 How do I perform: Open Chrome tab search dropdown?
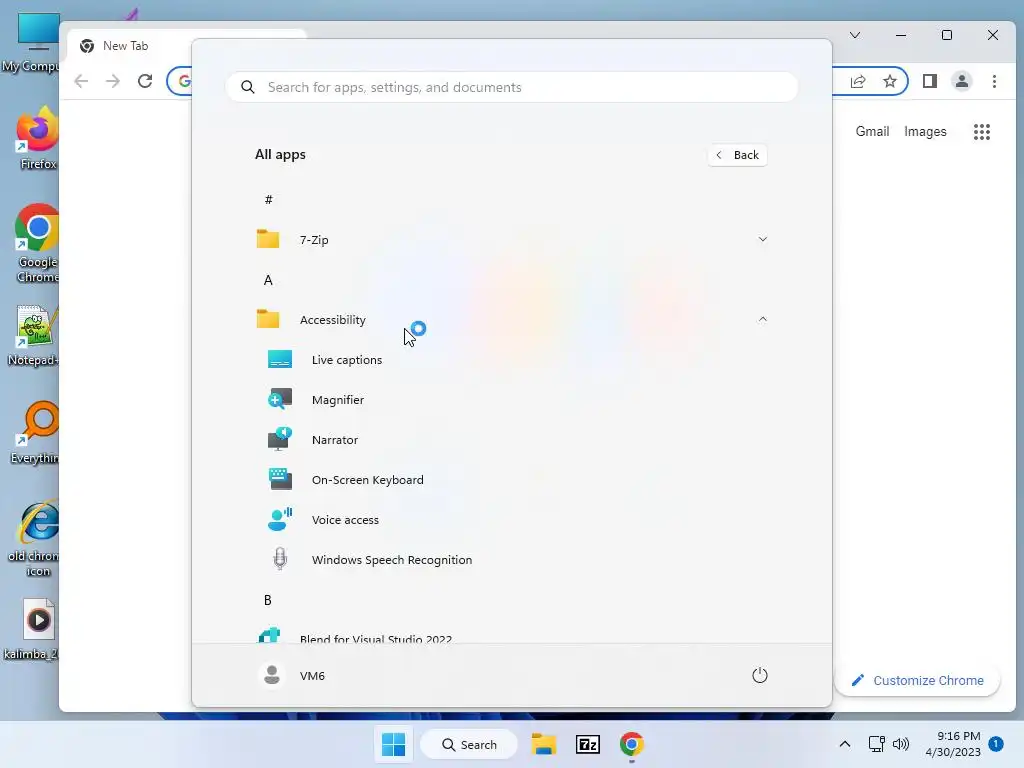(x=855, y=35)
